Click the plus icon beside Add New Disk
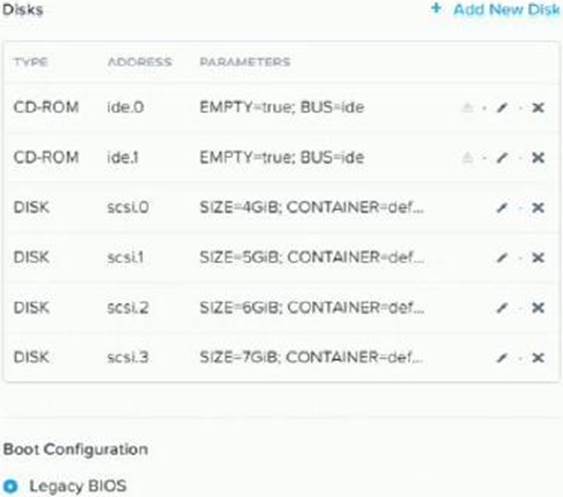 [436, 8]
